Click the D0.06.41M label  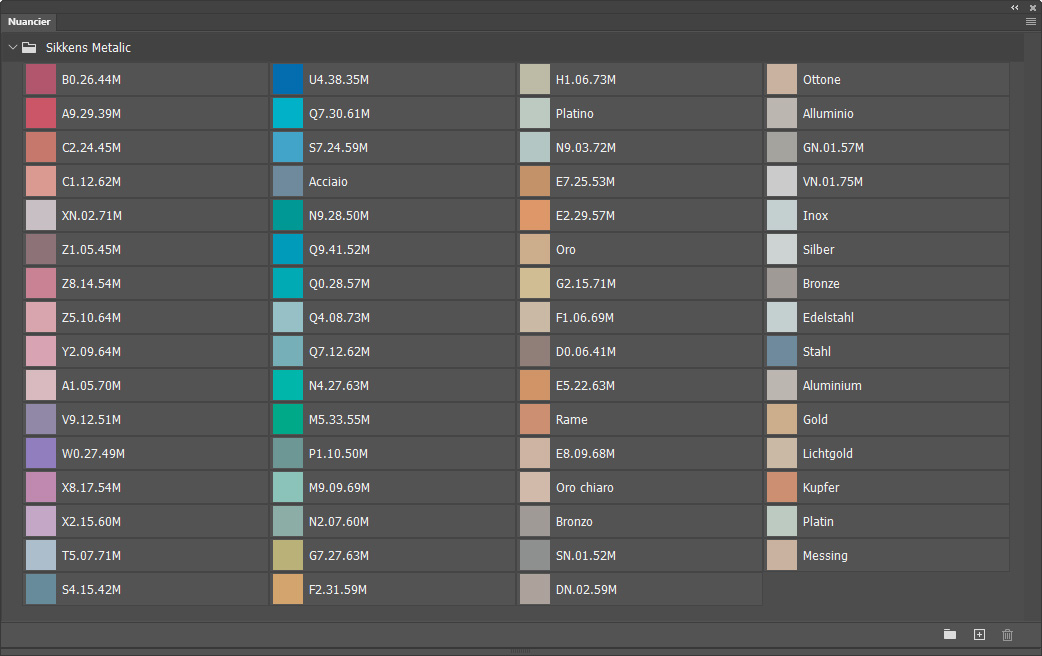pyautogui.click(x=585, y=351)
